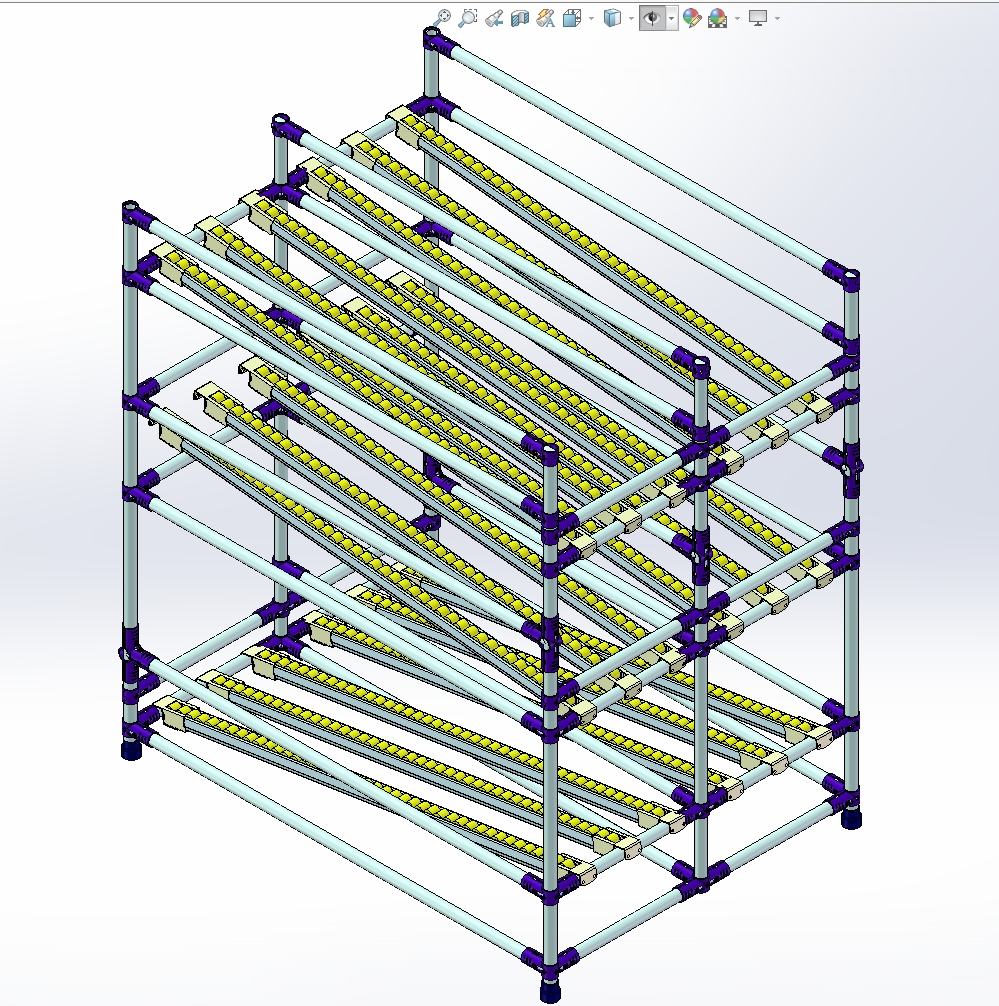This screenshot has width=999, height=1006.
Task: Click the Display Style icon
Action: 613,18
